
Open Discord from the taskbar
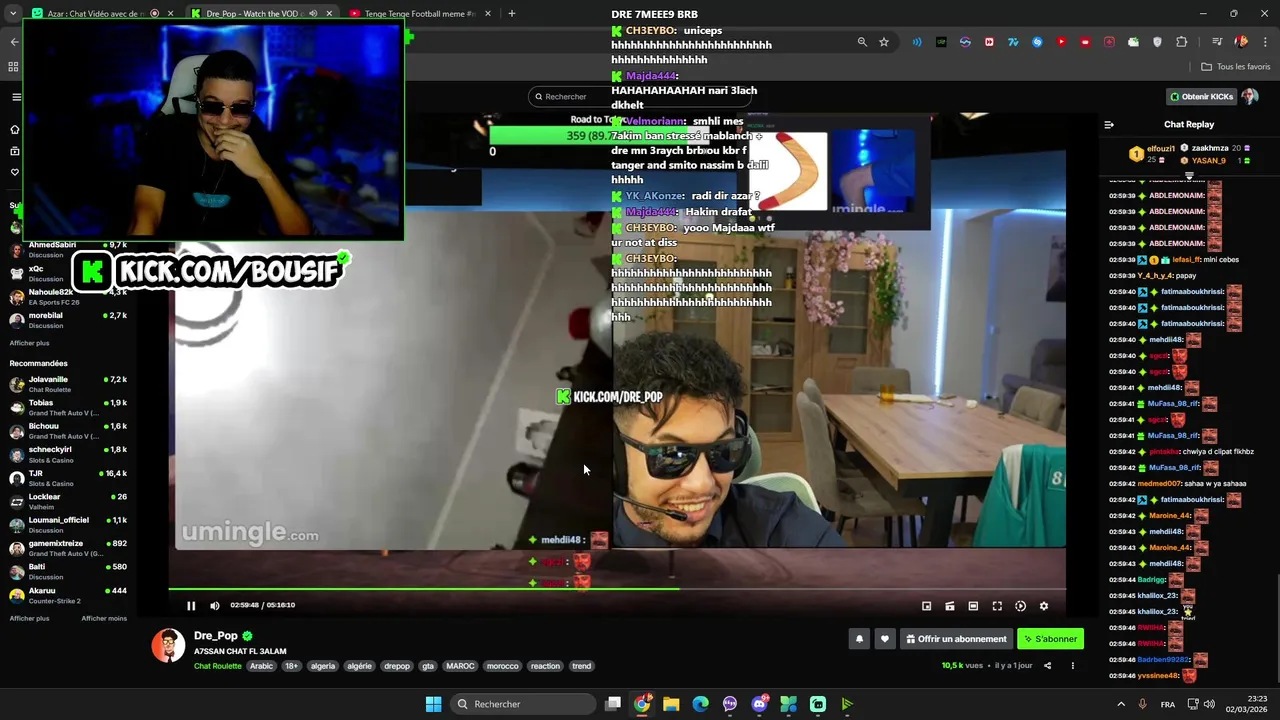[759, 704]
